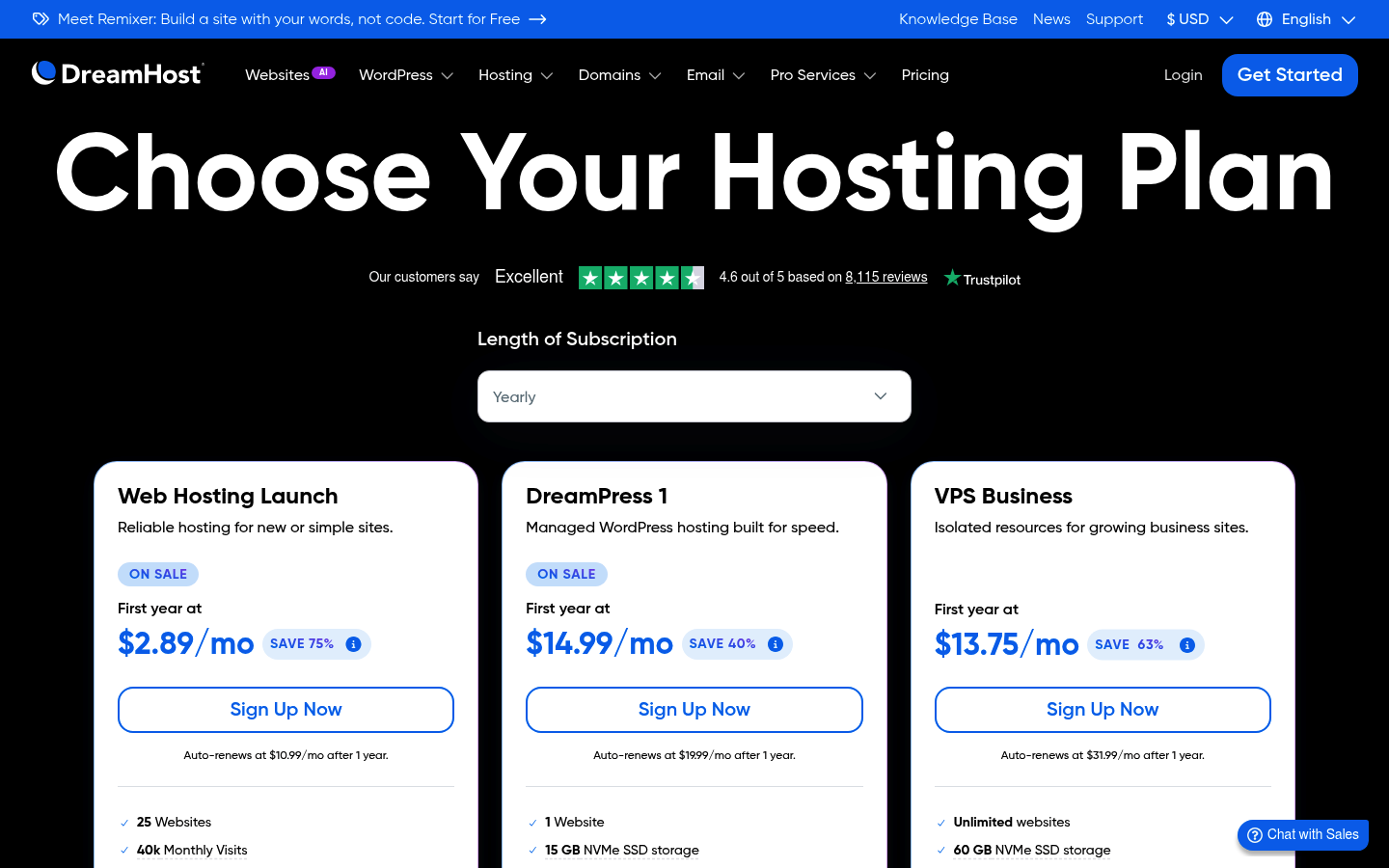Click the DreamHost logo
Screen dimensions: 1389x868
coord(118,74)
